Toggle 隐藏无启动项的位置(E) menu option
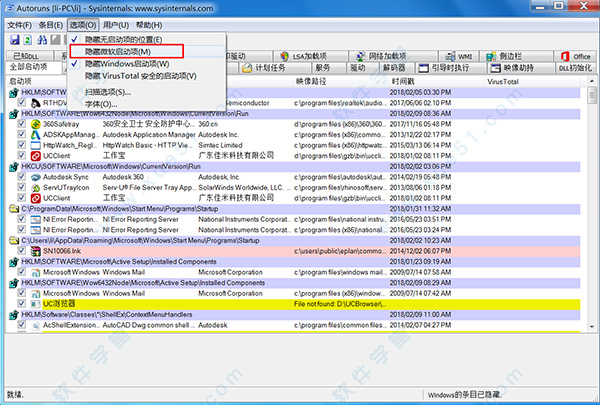The height and width of the screenshot is (405, 600). [147, 39]
